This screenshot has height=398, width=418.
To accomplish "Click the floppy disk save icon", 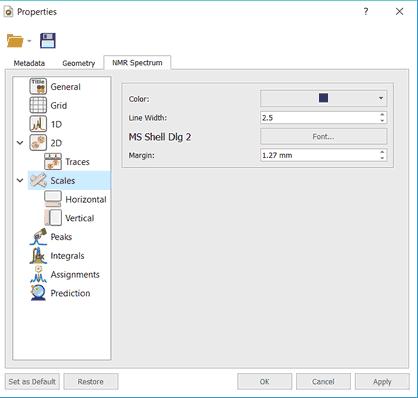I will click(48, 41).
